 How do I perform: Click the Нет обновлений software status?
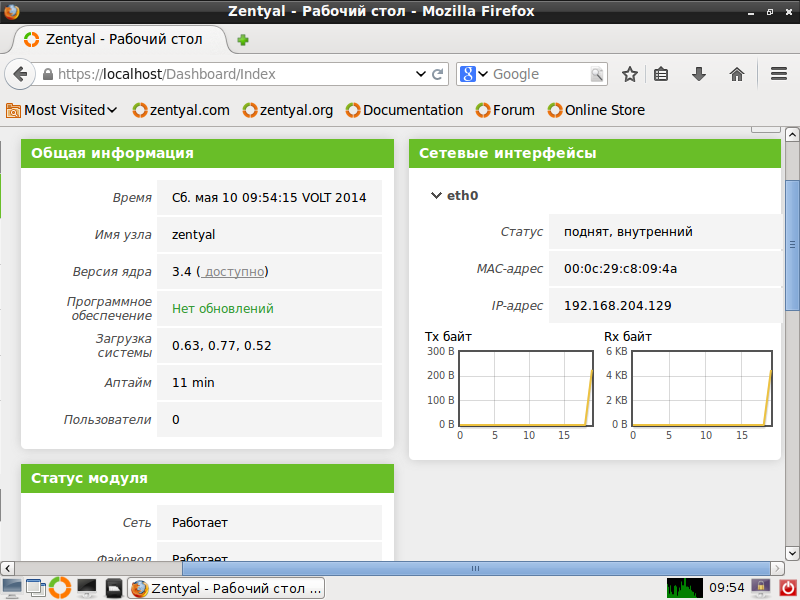tap(223, 309)
